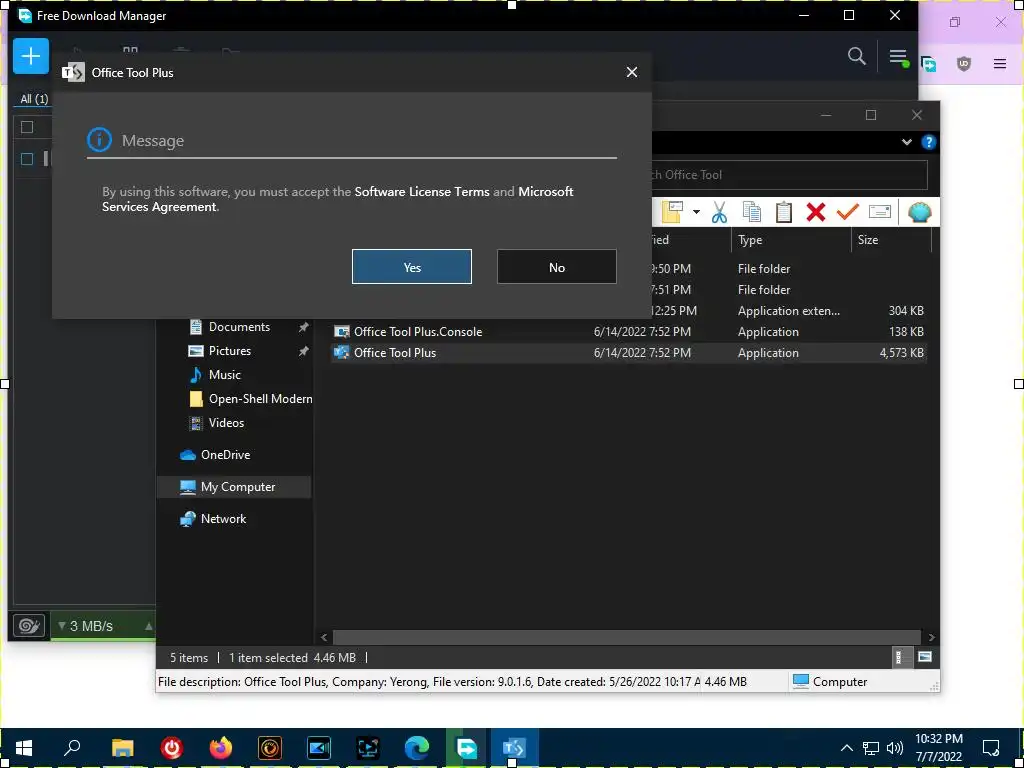The image size is (1024, 768).
Task: Open Pictures in the navigation pane
Action: tap(229, 351)
